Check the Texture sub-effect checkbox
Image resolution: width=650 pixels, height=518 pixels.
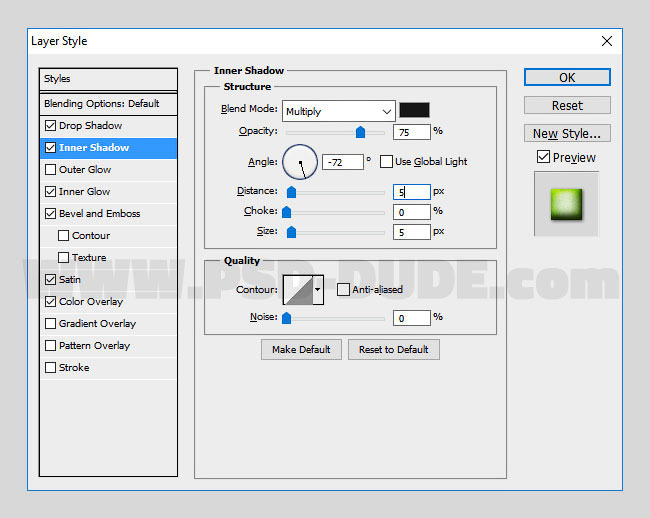[63, 257]
